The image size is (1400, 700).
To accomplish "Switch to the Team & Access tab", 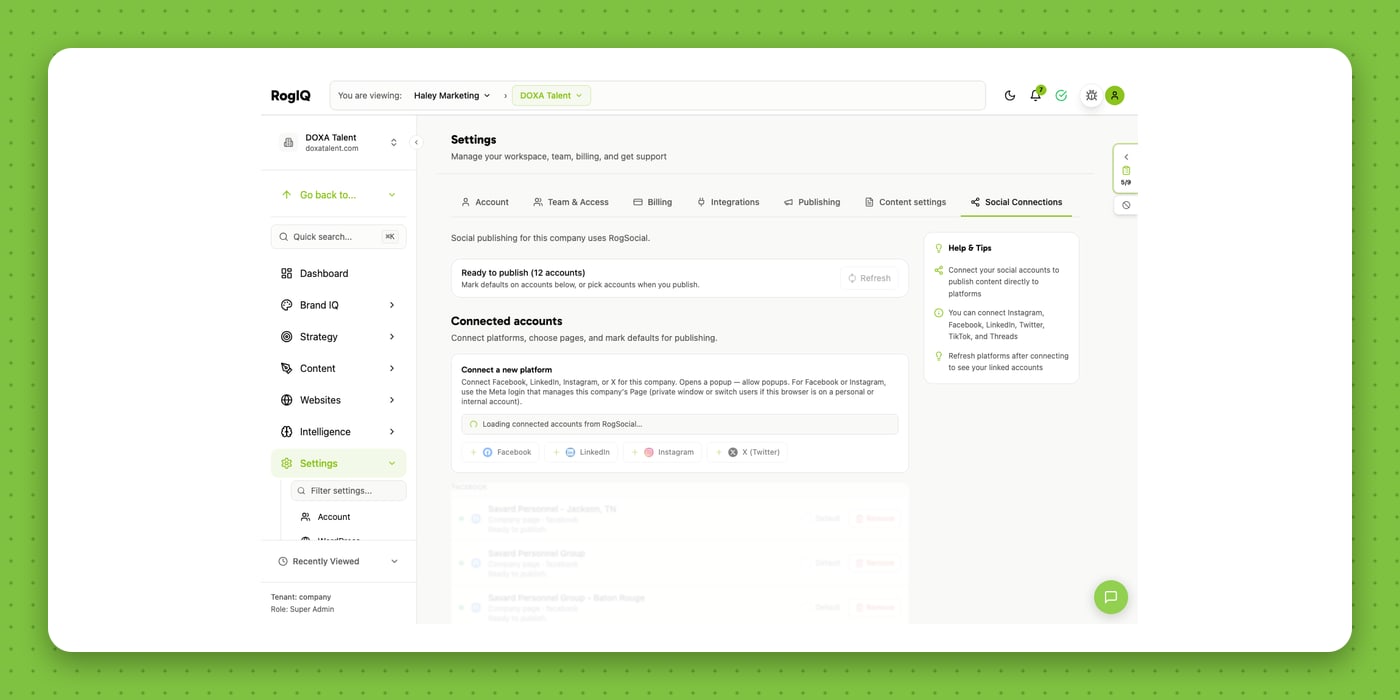I will [x=571, y=202].
